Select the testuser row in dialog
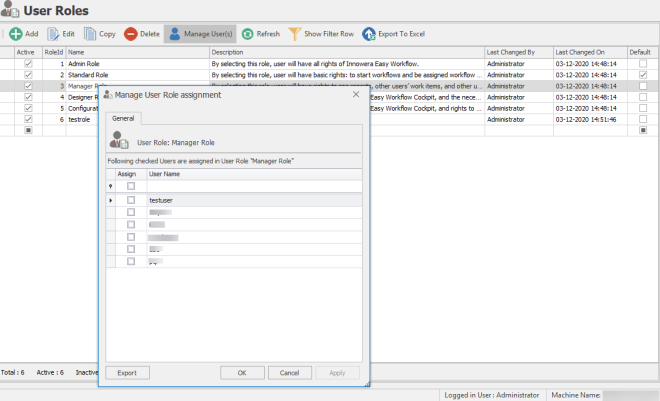The height and width of the screenshot is (401, 660). (234, 200)
